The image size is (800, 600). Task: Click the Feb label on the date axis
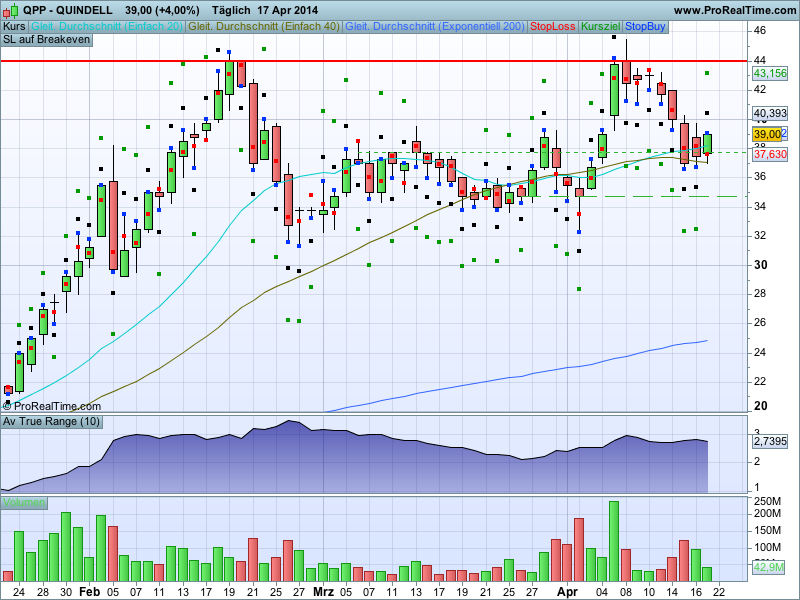(x=90, y=592)
